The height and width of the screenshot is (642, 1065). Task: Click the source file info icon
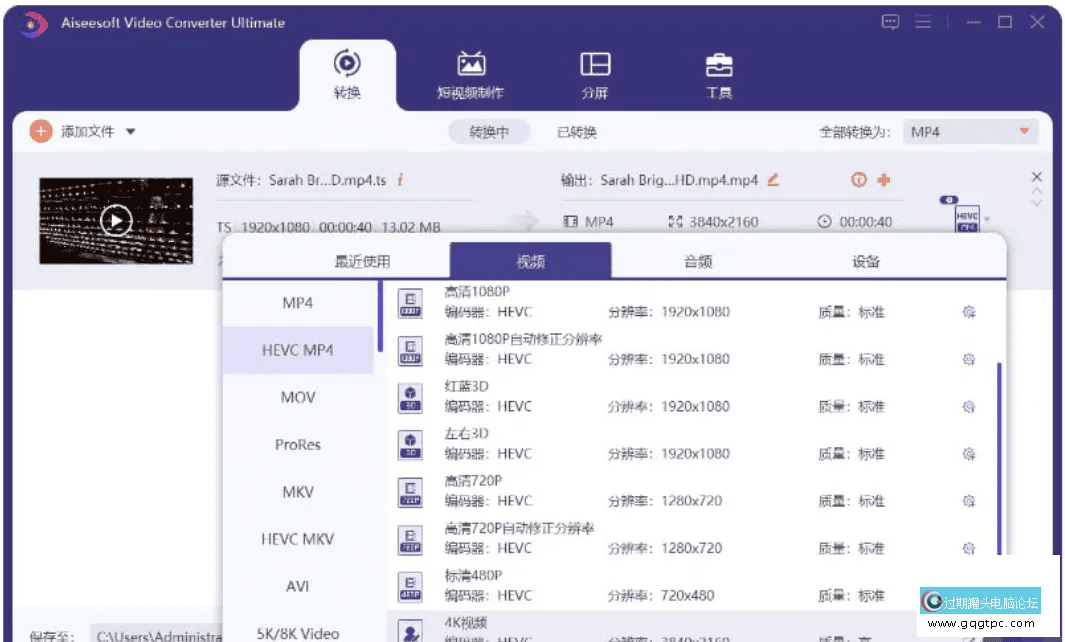coord(400,180)
